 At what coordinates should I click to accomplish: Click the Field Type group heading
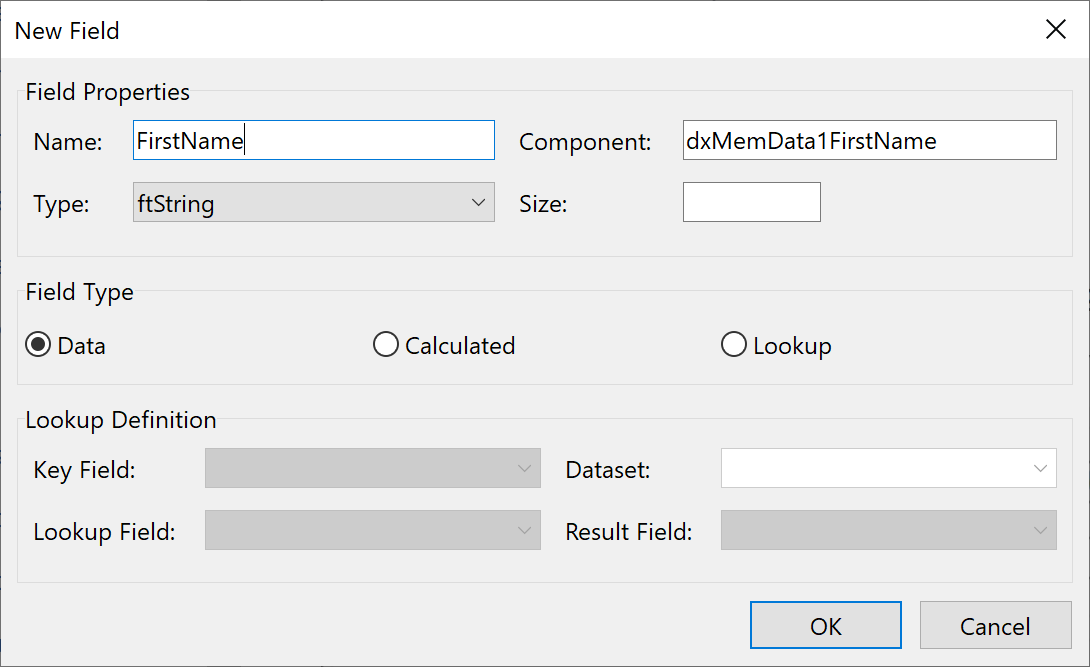click(79, 293)
